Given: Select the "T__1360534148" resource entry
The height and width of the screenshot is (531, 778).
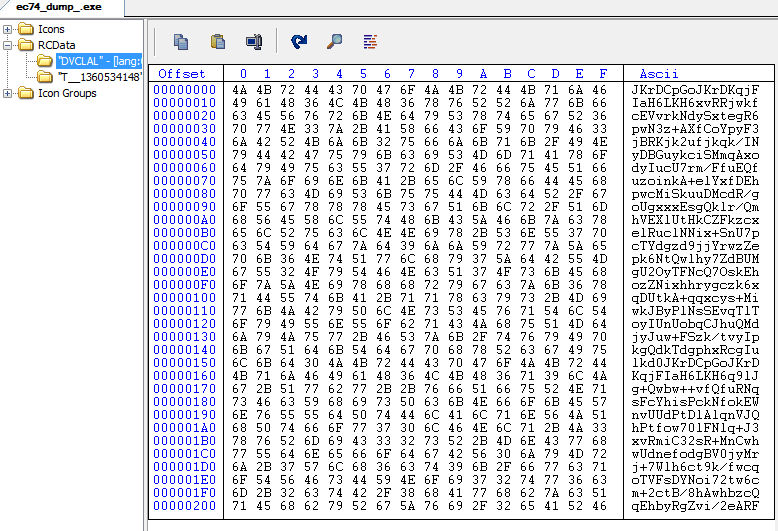Looking at the screenshot, I should pos(99,77).
